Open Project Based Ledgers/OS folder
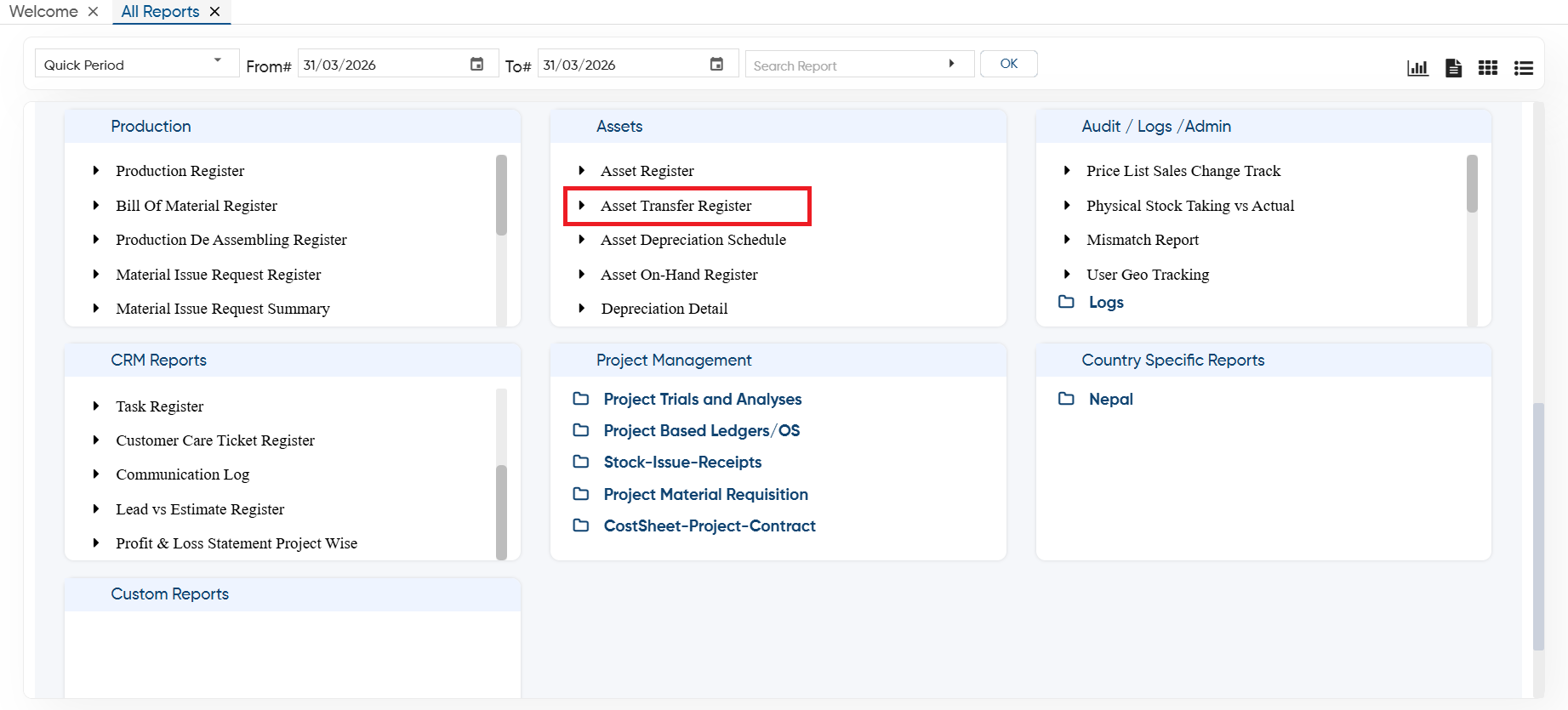Image resolution: width=1568 pixels, height=710 pixels. [702, 430]
